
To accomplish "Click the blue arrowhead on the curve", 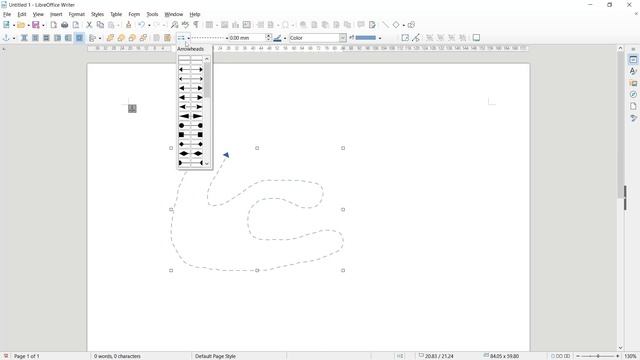I will click(x=226, y=155).
